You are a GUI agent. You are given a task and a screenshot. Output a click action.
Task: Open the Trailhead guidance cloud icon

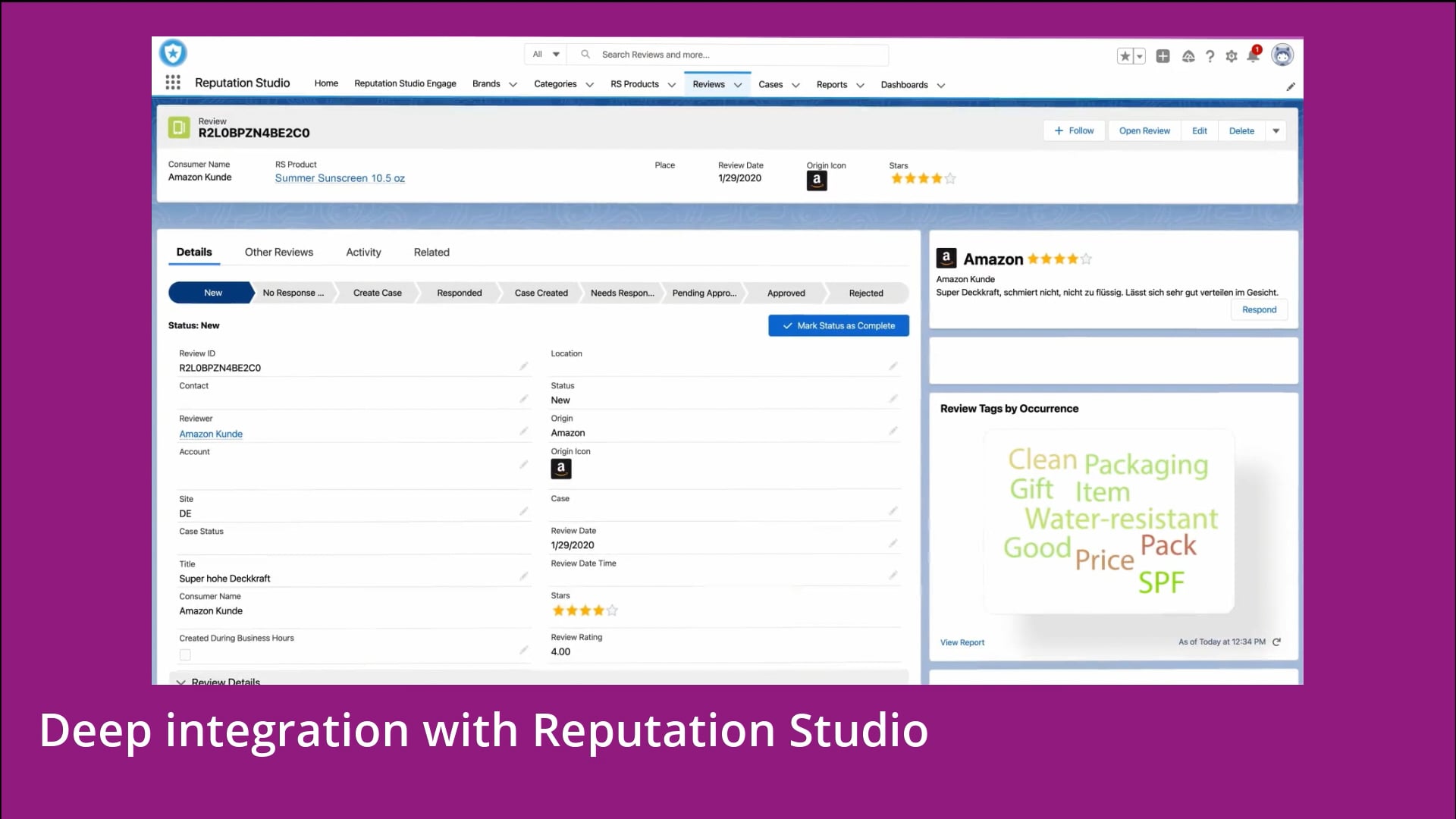coord(1188,56)
